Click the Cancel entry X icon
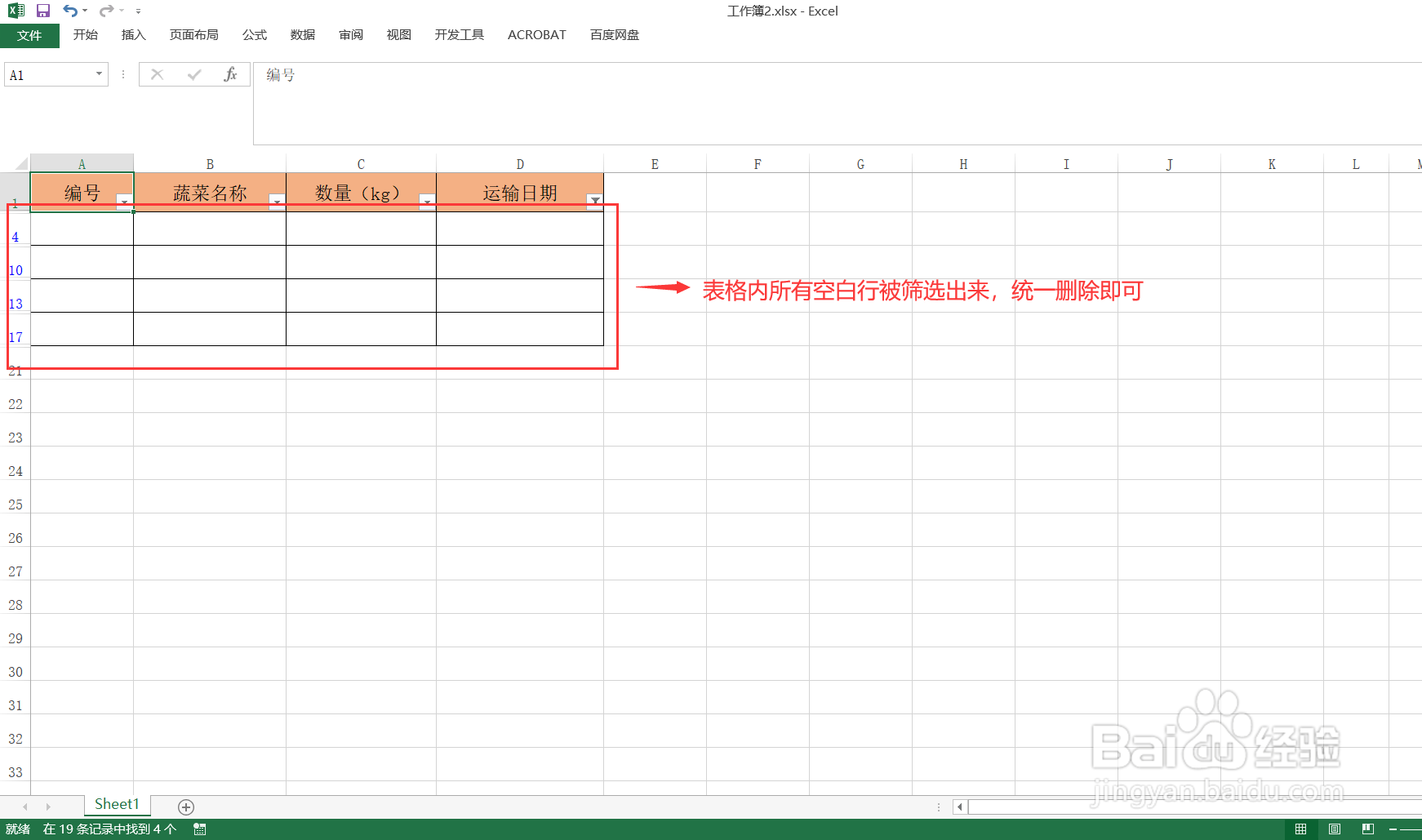This screenshot has height=840, width=1422. tap(158, 74)
